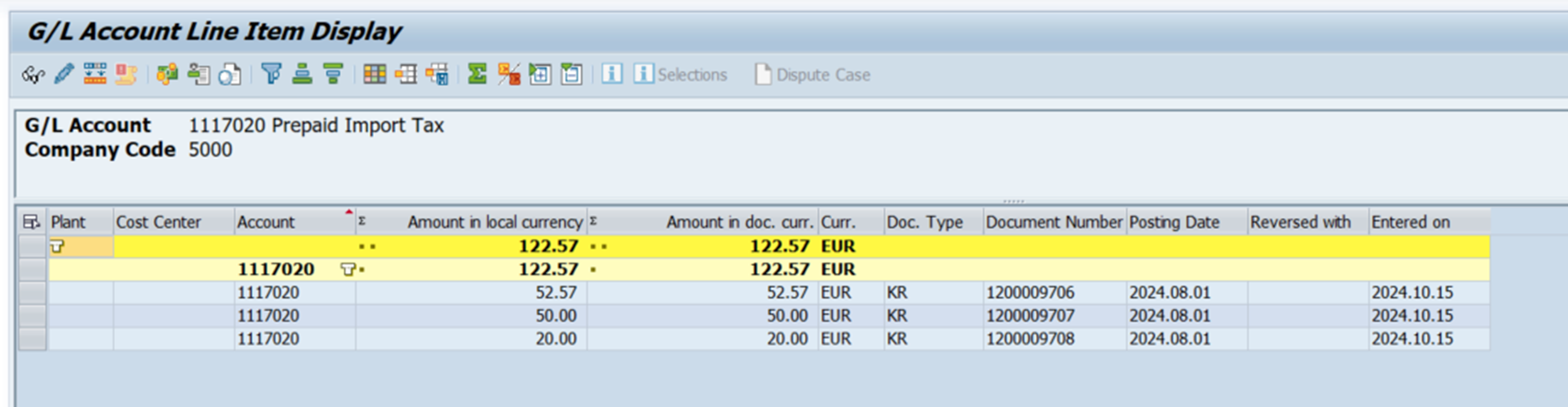Click the Save Layout icon

[x=437, y=74]
